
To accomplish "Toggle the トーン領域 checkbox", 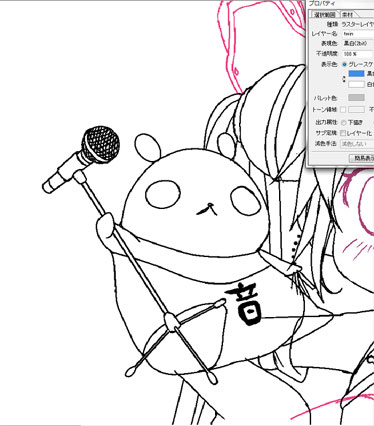I will click(343, 109).
